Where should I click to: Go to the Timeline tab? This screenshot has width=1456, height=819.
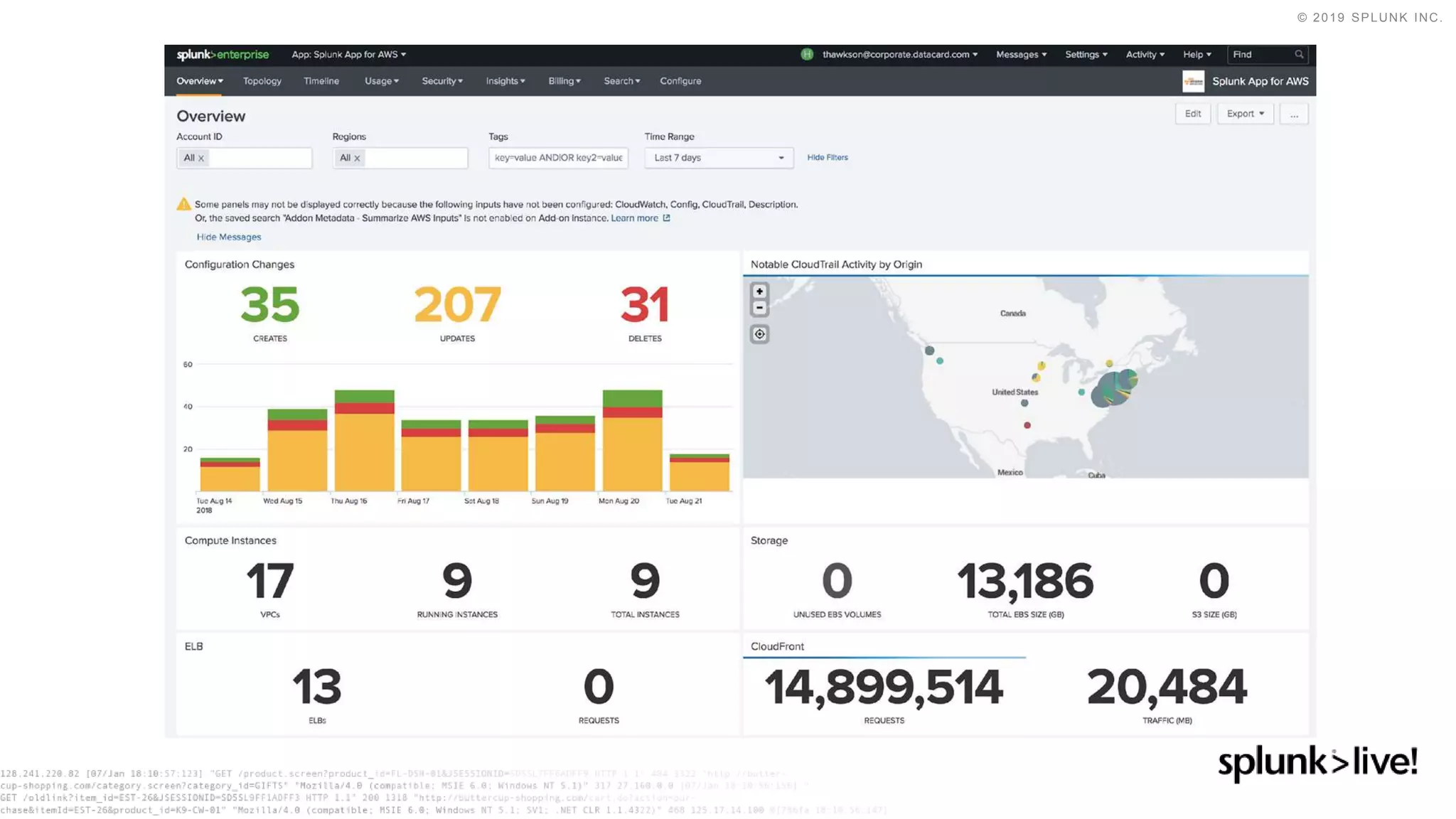pos(321,81)
